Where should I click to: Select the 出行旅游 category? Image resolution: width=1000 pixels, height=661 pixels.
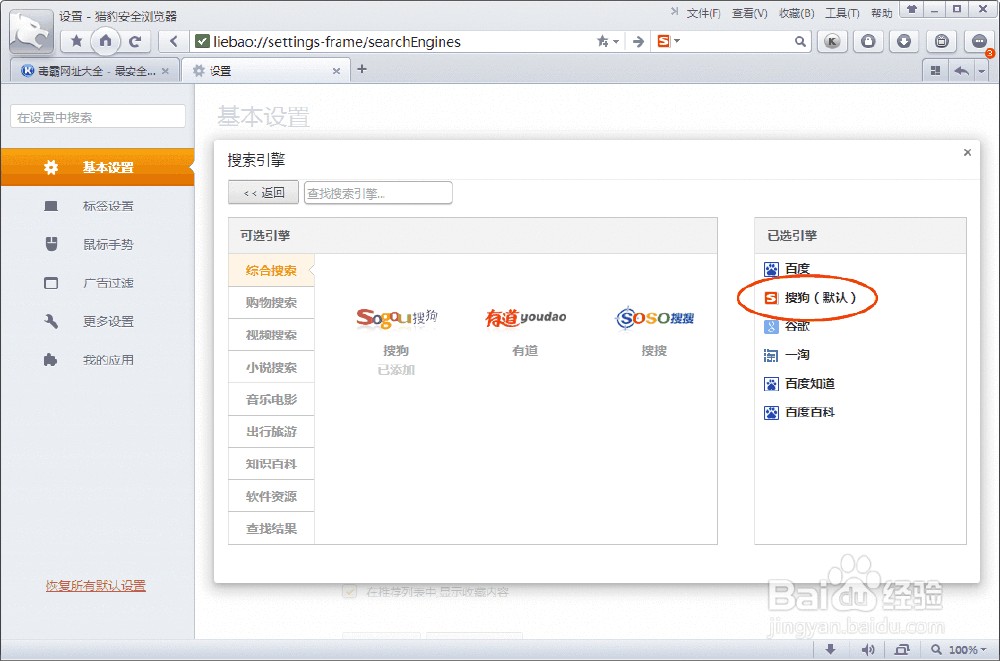(x=271, y=432)
